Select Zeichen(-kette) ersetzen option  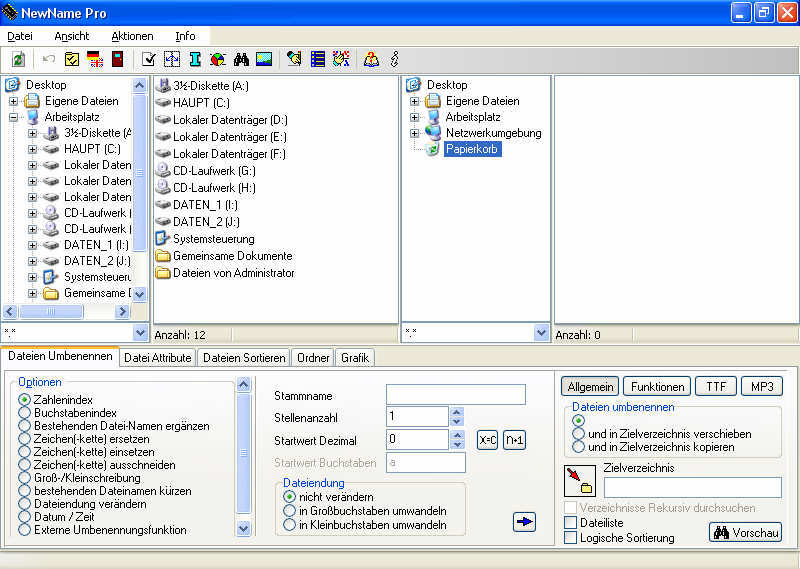tap(24, 438)
